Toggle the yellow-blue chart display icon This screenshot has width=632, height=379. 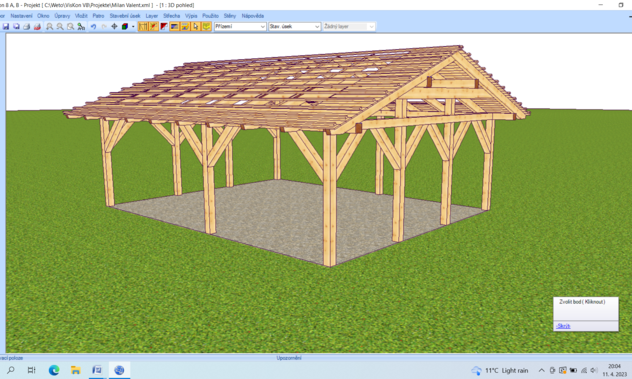click(x=185, y=27)
